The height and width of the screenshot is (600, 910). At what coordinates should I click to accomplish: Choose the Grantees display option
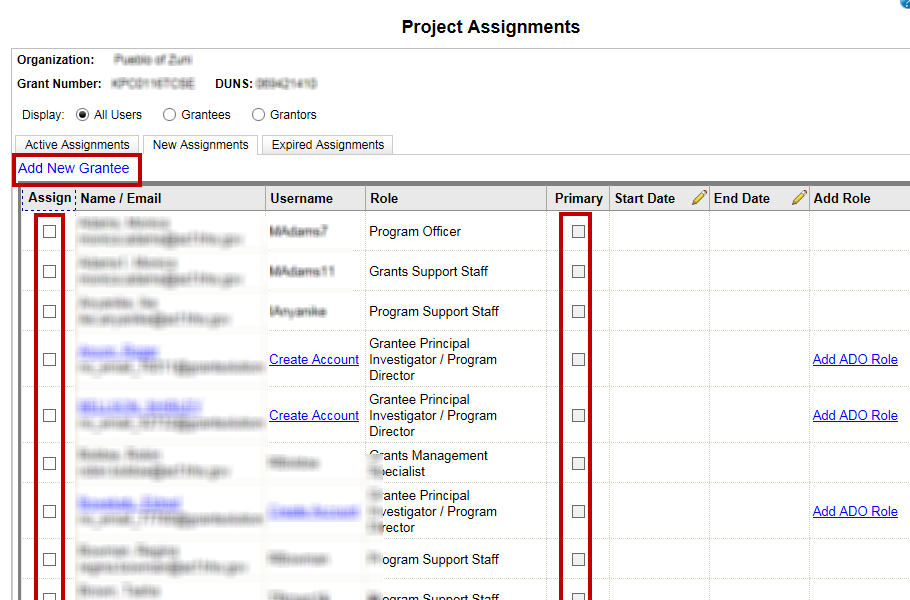click(169, 115)
